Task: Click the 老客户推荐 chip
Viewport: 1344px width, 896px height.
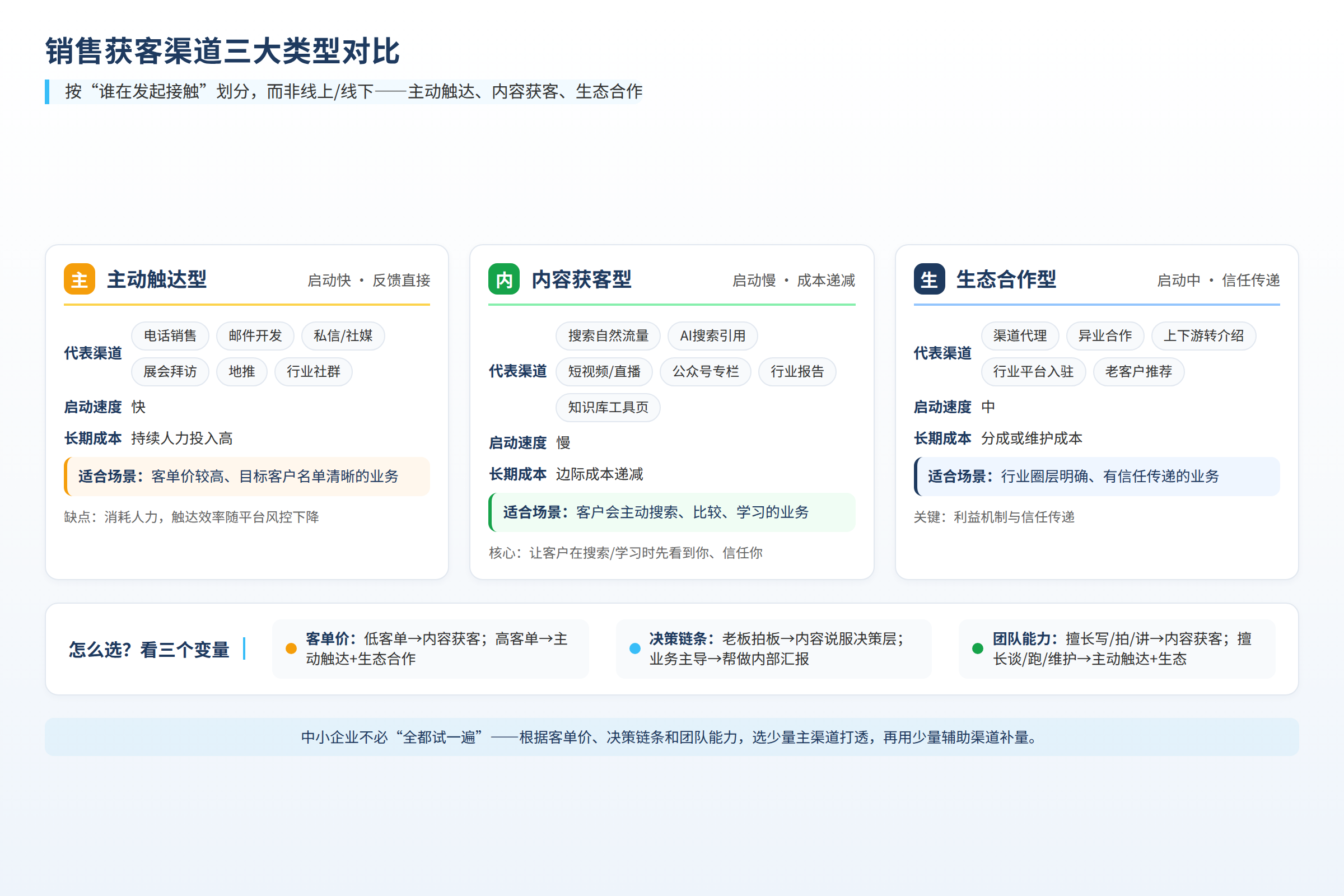Action: [x=1138, y=372]
